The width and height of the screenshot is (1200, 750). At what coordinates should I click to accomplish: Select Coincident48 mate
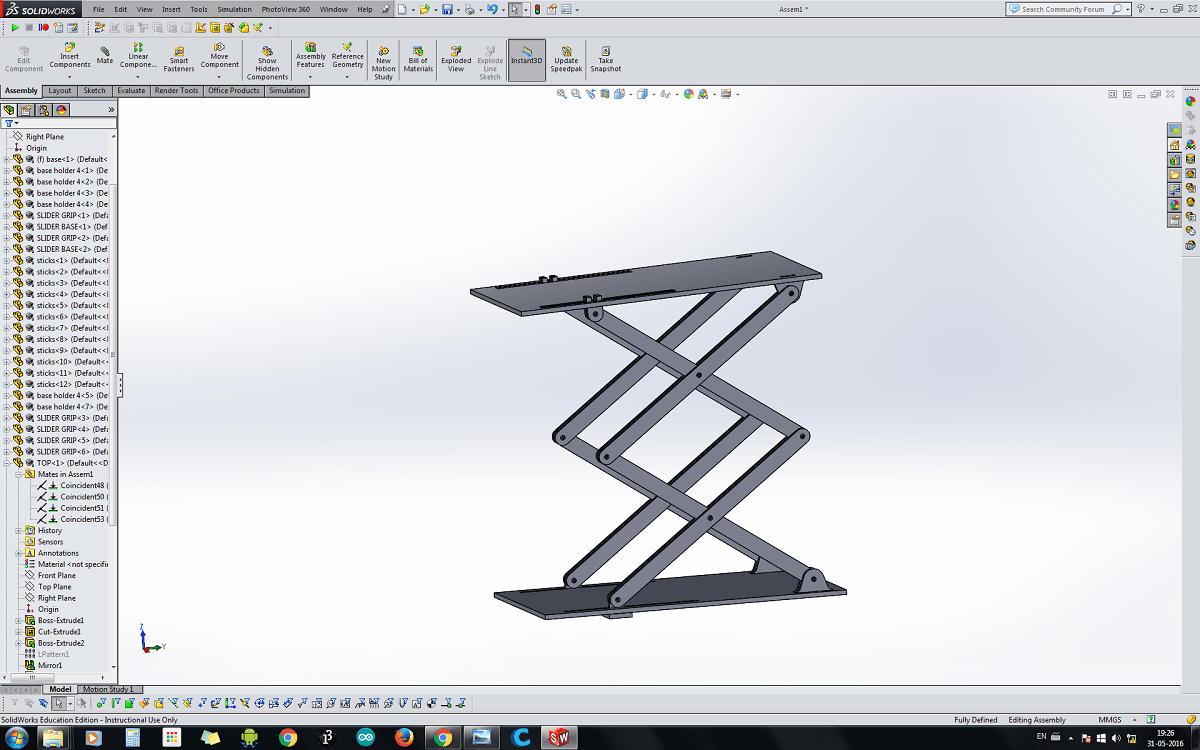pyautogui.click(x=82, y=485)
